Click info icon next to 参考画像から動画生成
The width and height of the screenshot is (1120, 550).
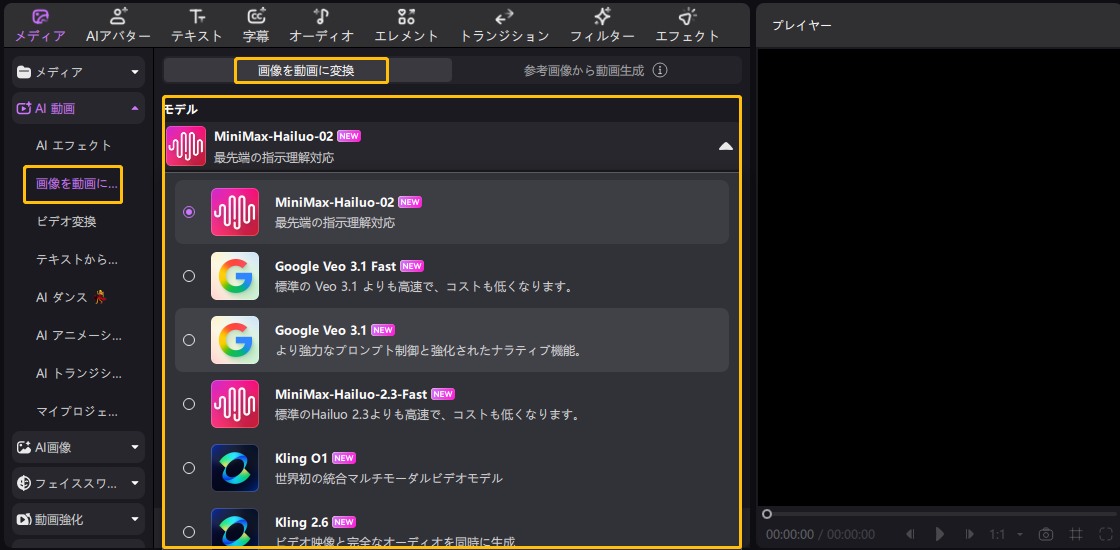[x=661, y=71]
